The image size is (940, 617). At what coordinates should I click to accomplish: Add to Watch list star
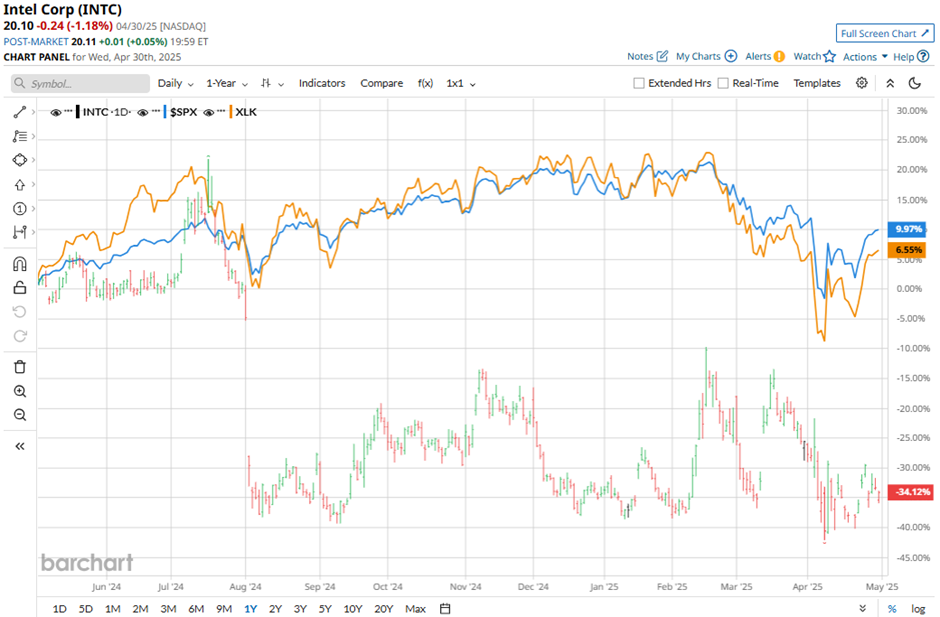pyautogui.click(x=830, y=56)
